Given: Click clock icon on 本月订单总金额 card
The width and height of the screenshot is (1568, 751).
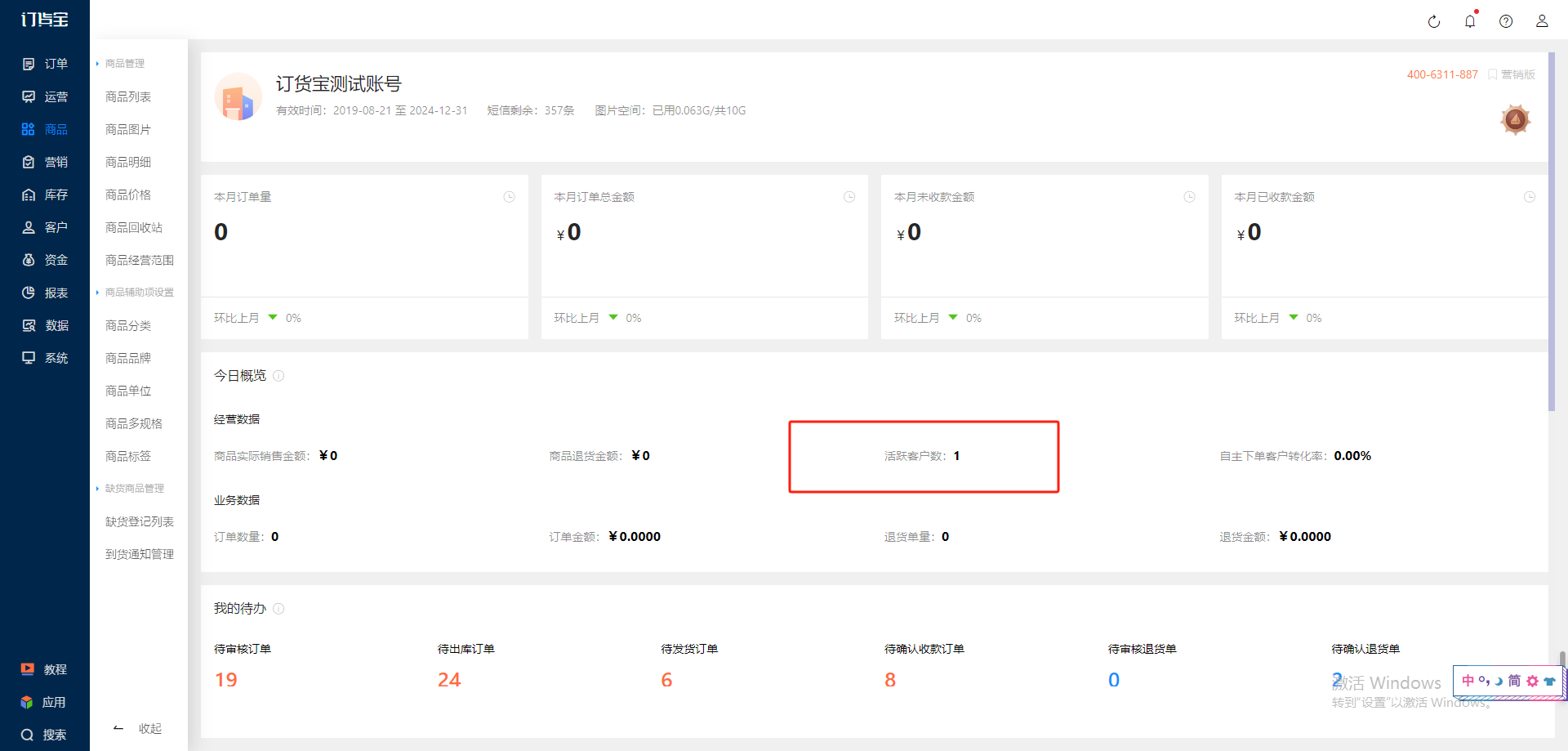Looking at the screenshot, I should (849, 197).
